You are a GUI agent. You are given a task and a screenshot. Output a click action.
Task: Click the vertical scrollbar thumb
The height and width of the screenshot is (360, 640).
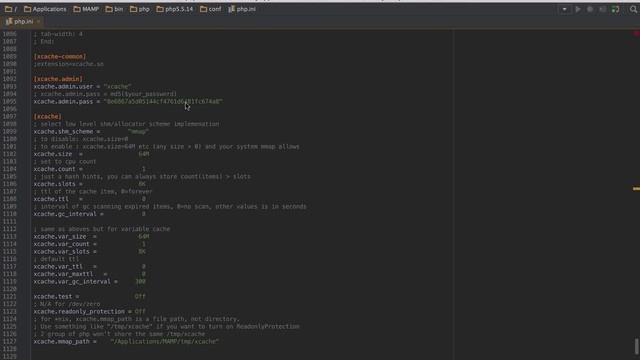(637, 346)
